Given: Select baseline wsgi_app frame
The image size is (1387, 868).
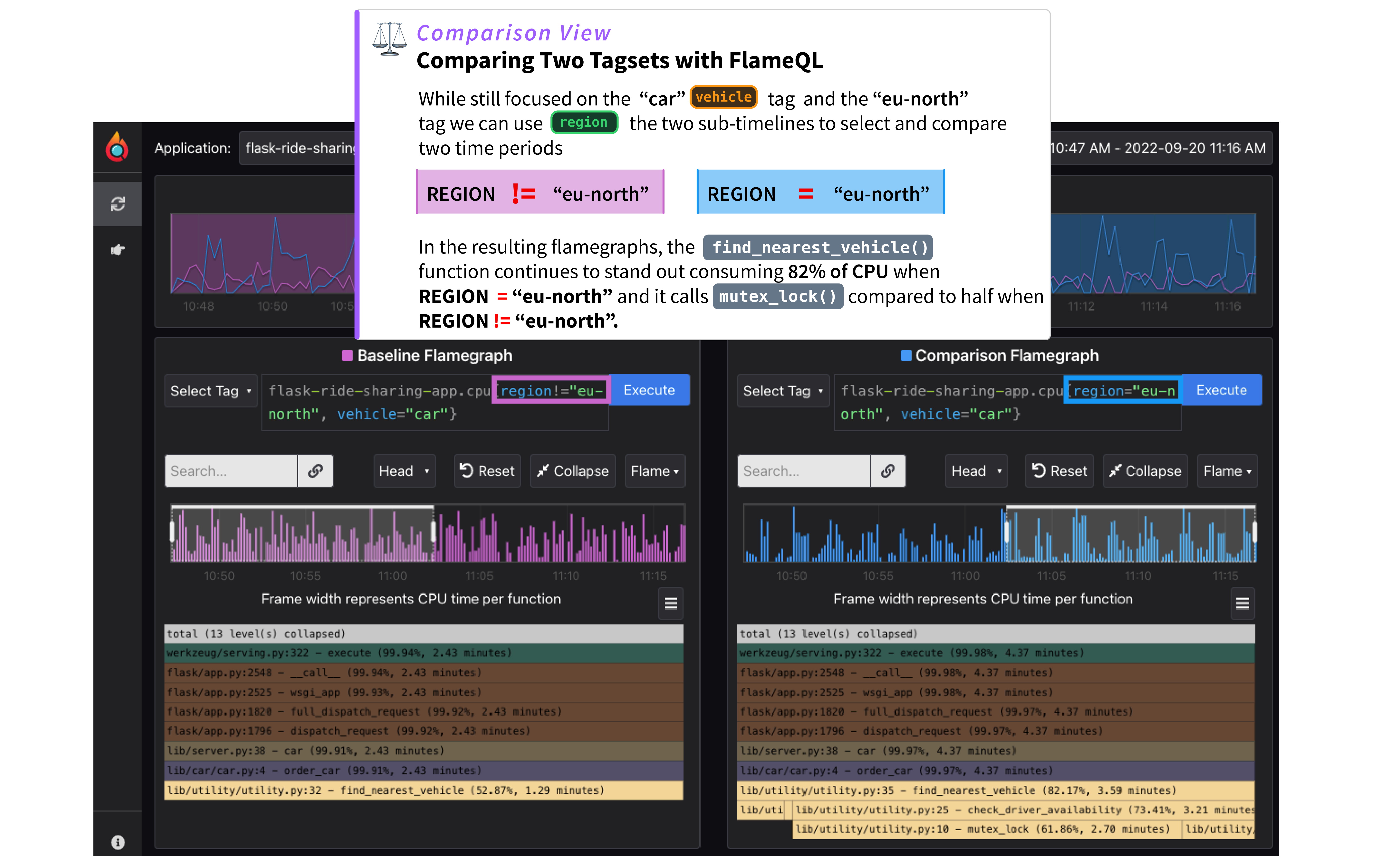Looking at the screenshot, I should point(424,692).
